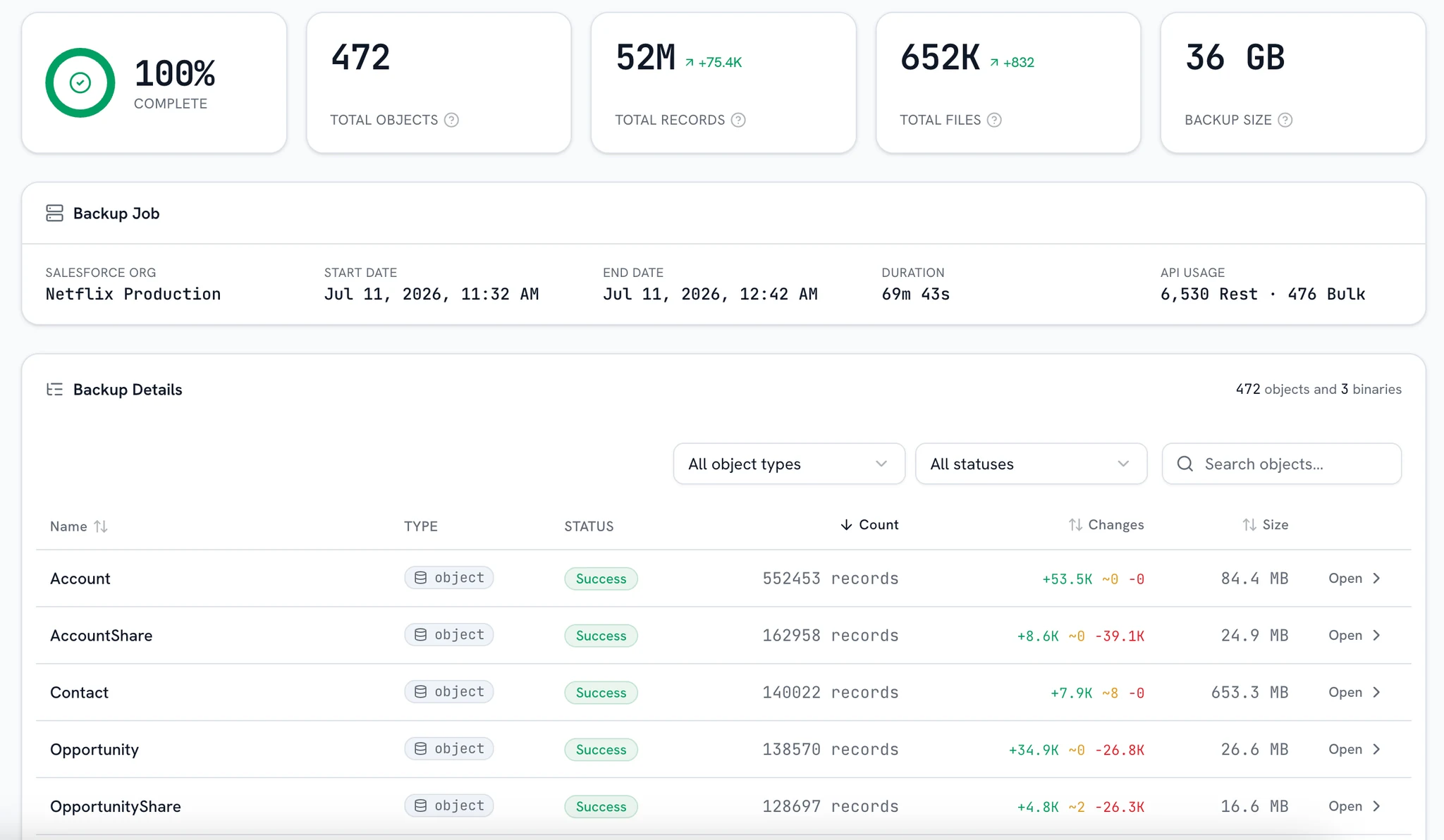The height and width of the screenshot is (840, 1444).
Task: Click the Changes column sort arrows
Action: 1075,525
